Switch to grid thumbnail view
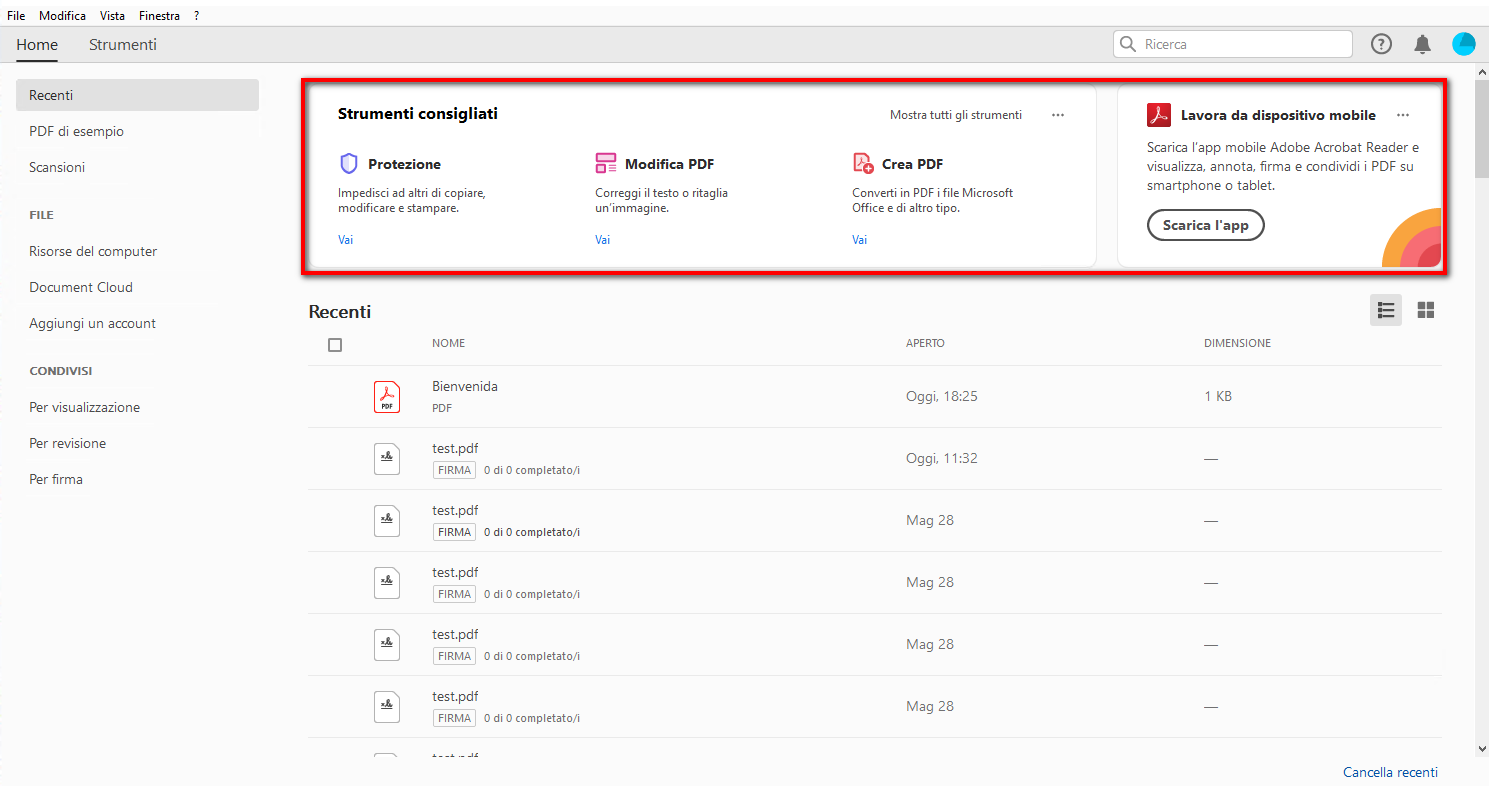Screen dimensions: 1489x786 [x=1426, y=311]
